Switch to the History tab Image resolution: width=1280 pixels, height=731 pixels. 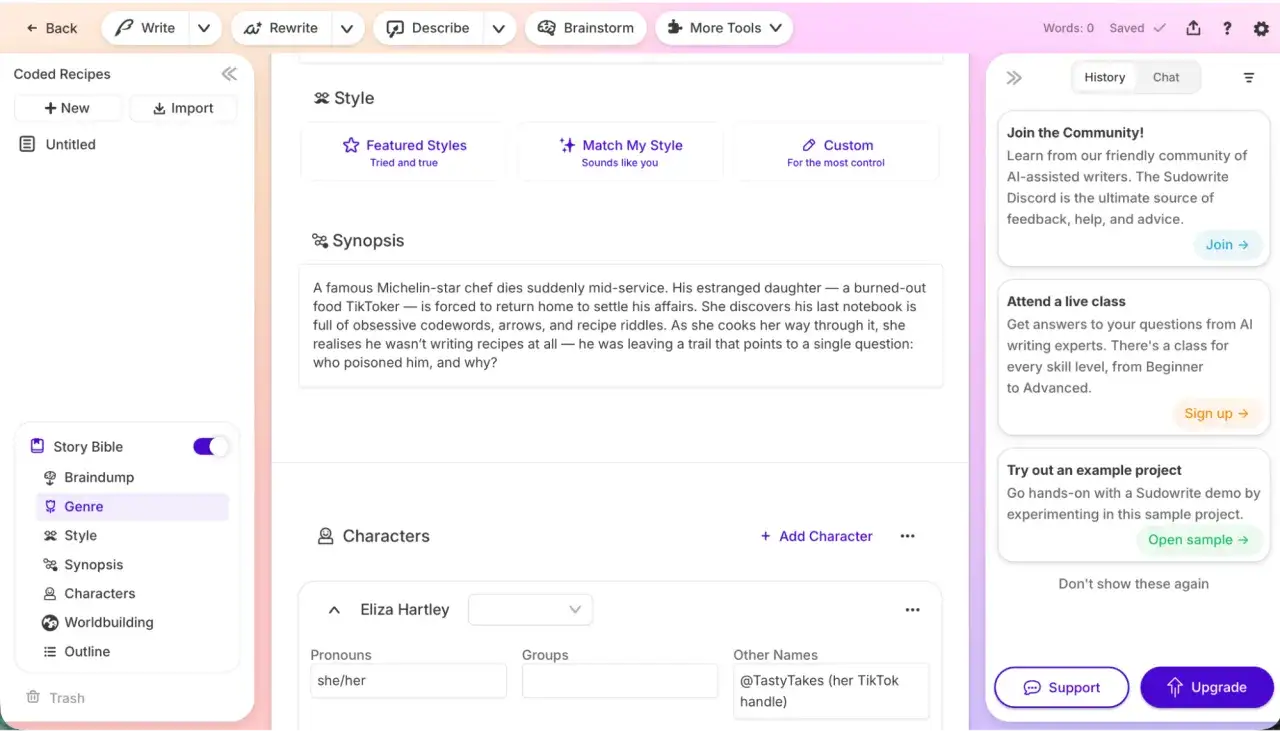click(x=1104, y=77)
